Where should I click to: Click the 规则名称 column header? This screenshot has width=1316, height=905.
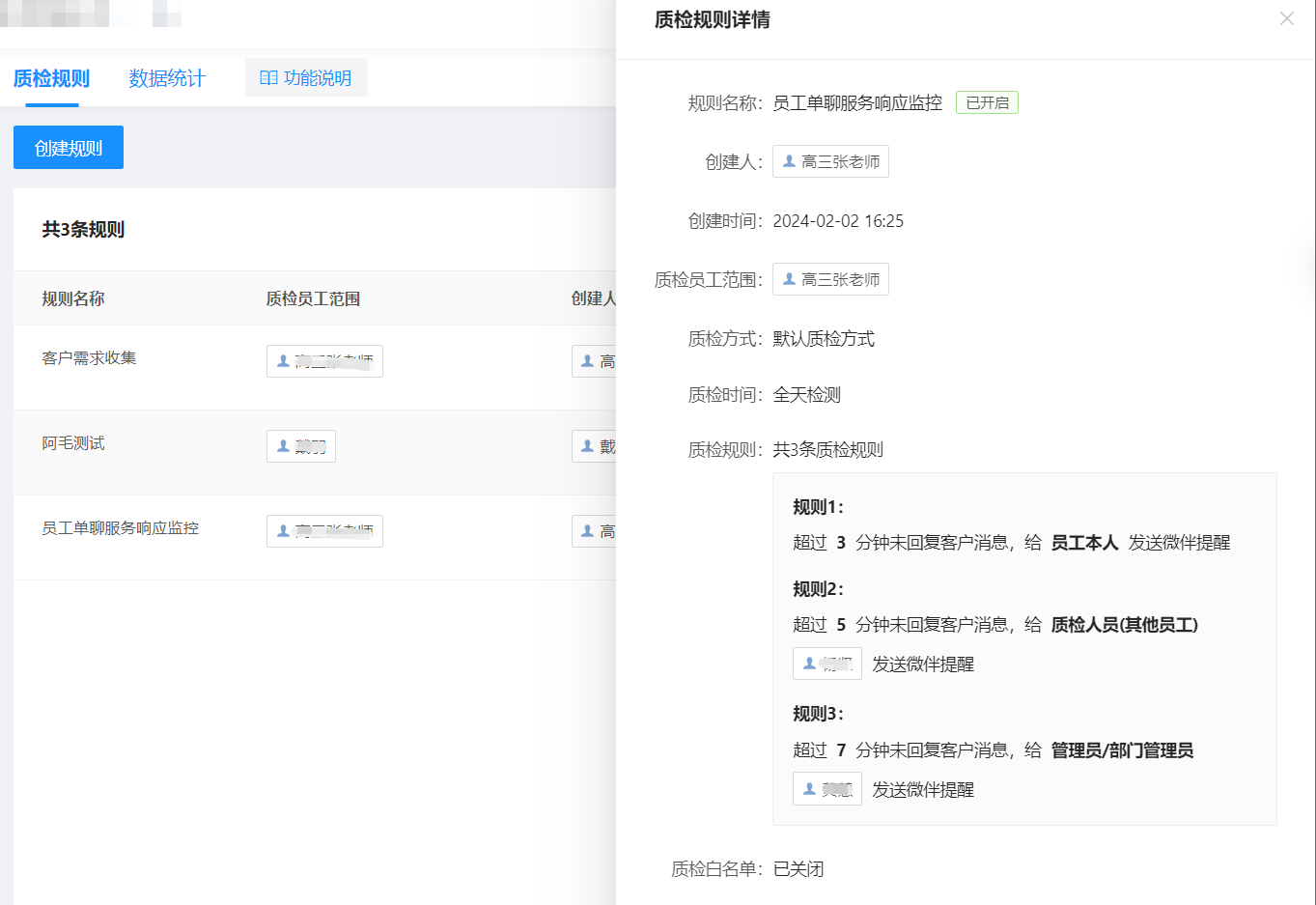73,298
